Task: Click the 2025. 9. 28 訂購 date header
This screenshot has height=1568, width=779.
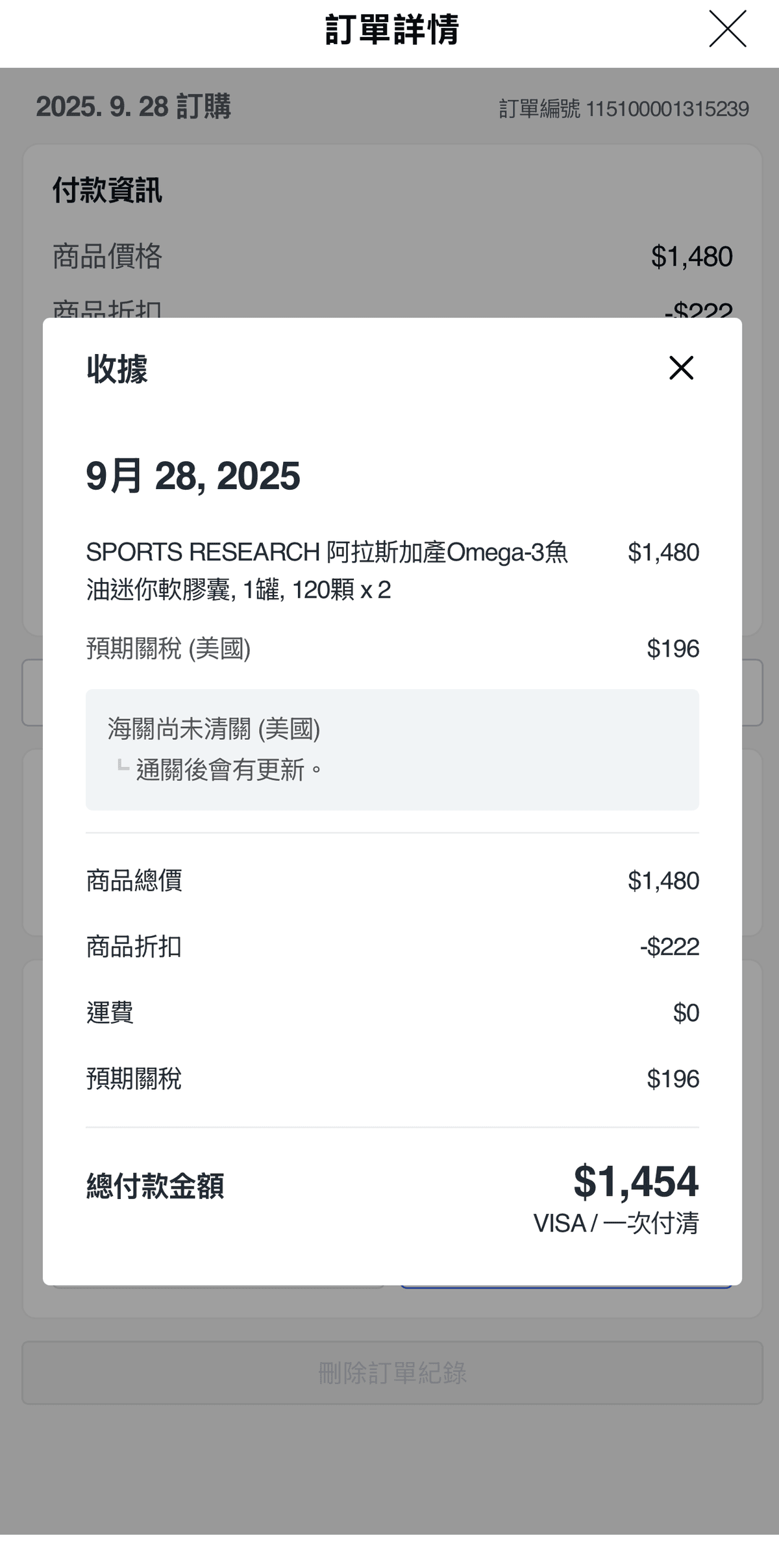Action: point(133,107)
